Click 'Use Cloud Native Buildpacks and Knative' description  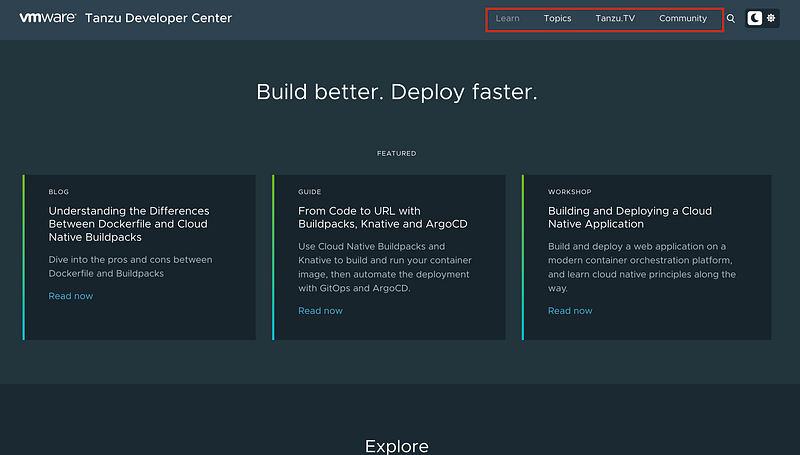tap(385, 267)
